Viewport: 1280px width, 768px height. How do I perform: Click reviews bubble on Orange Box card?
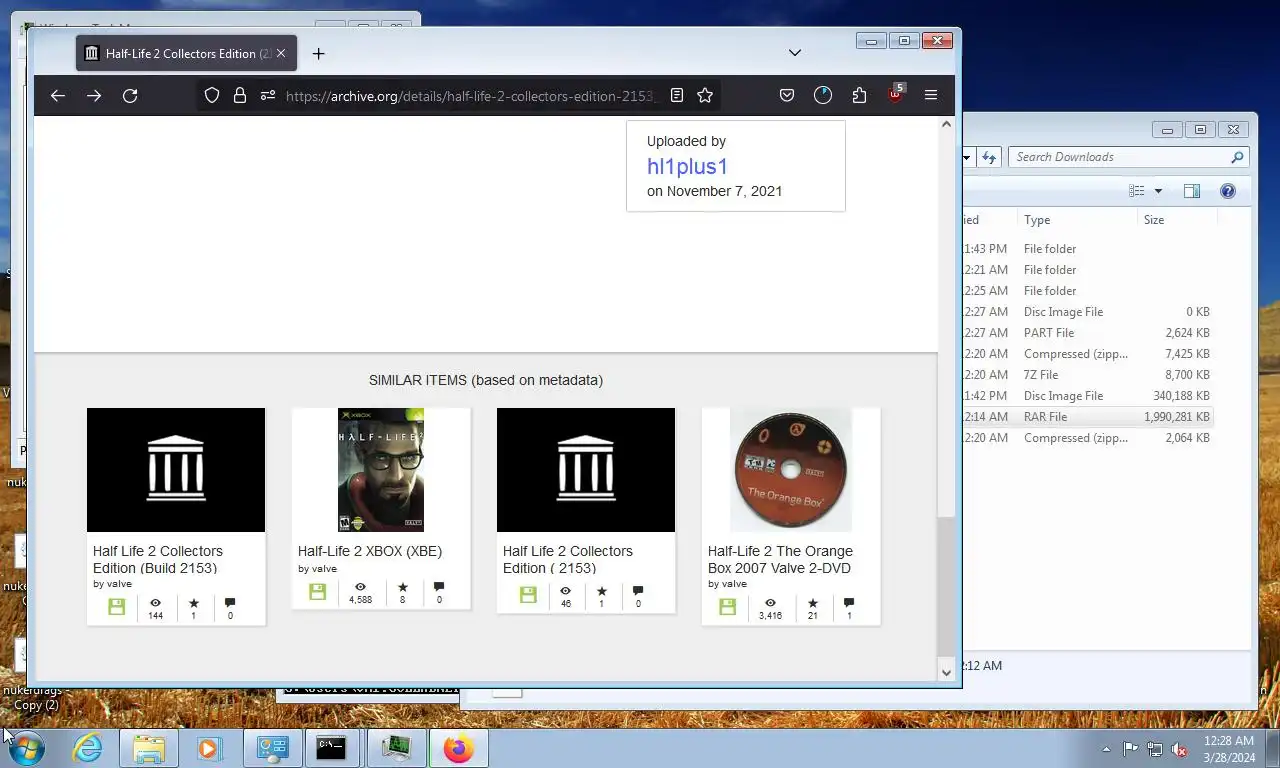[849, 603]
